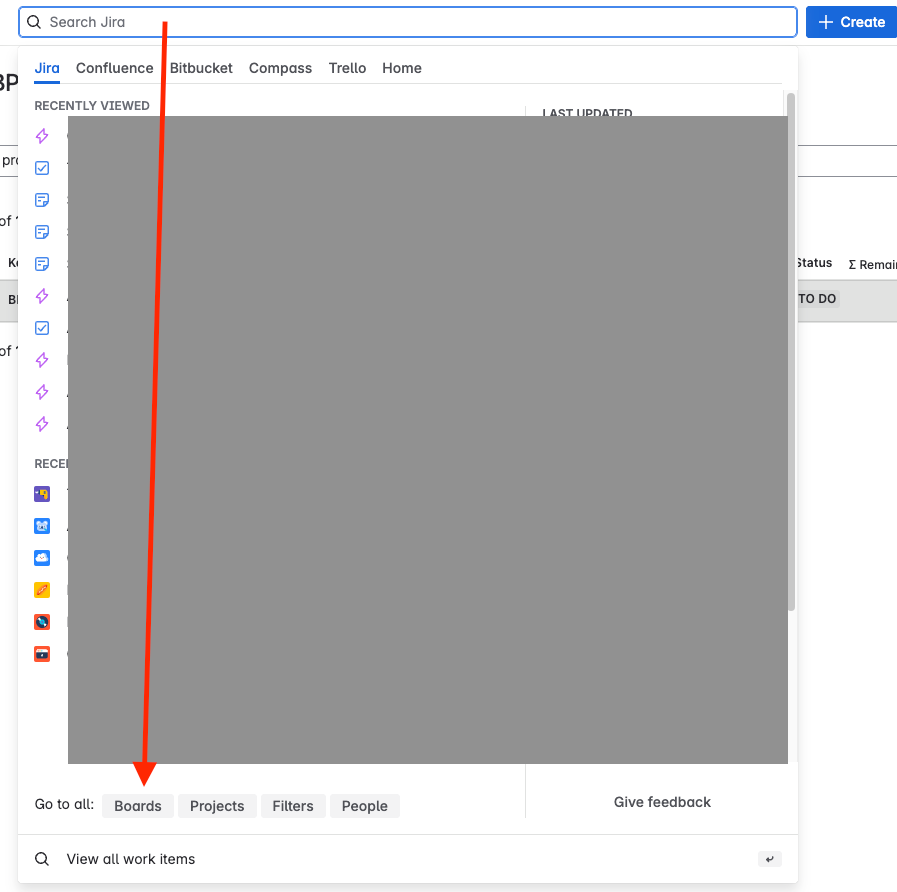The image size is (897, 892).
Task: Select View all work items
Action: point(407,859)
